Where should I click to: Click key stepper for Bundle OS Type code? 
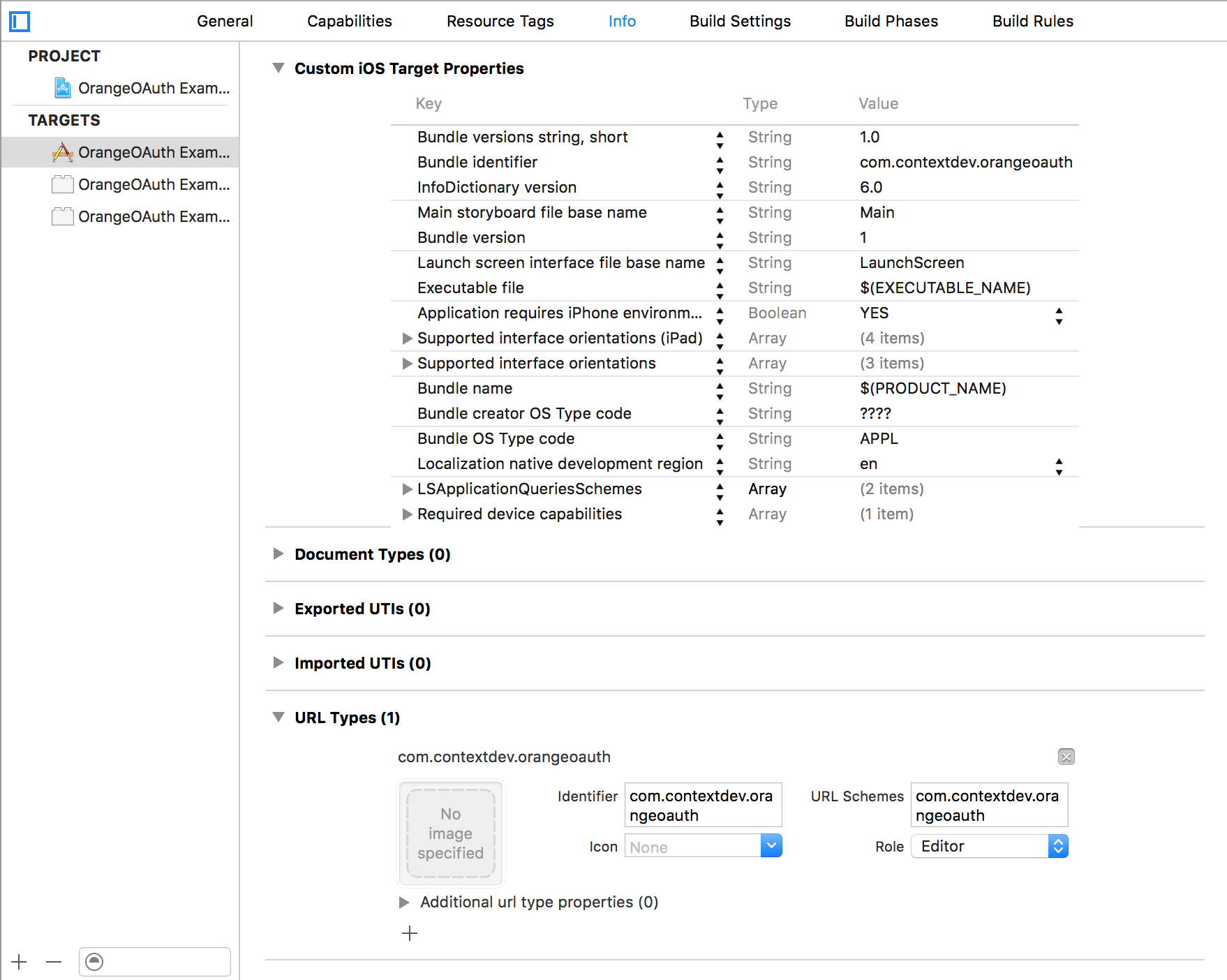point(720,442)
